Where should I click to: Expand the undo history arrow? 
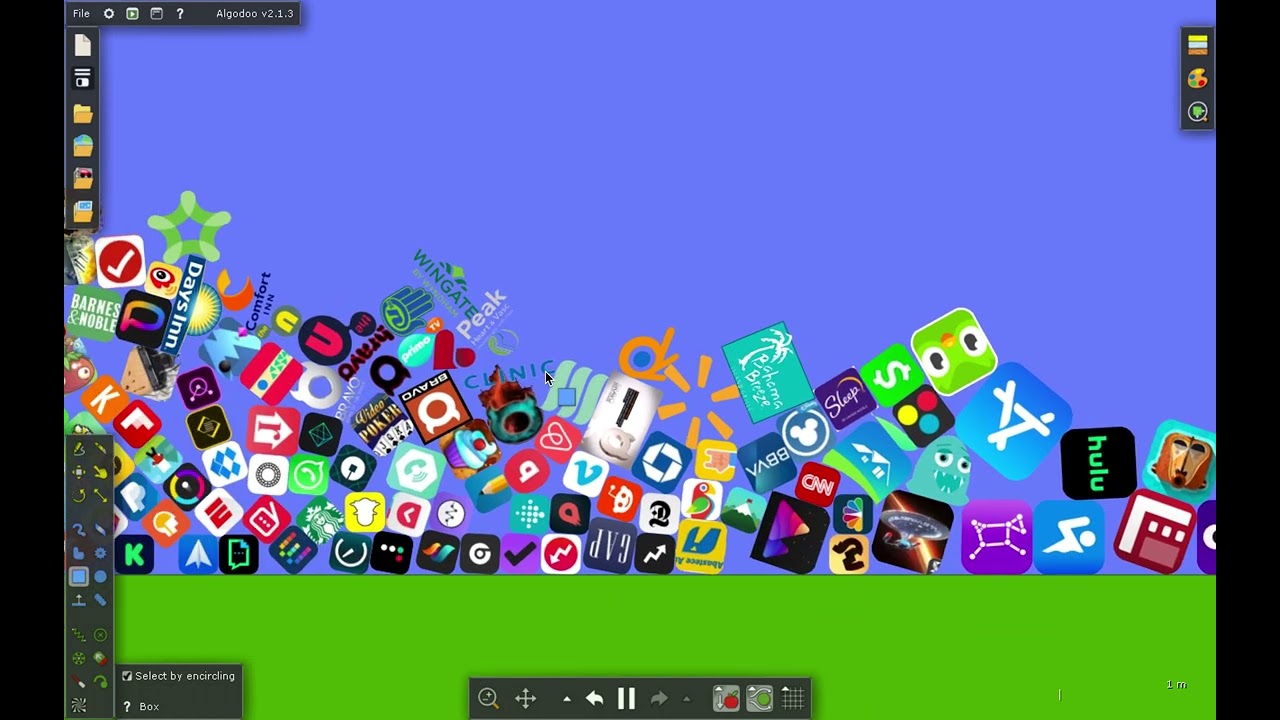coord(567,699)
